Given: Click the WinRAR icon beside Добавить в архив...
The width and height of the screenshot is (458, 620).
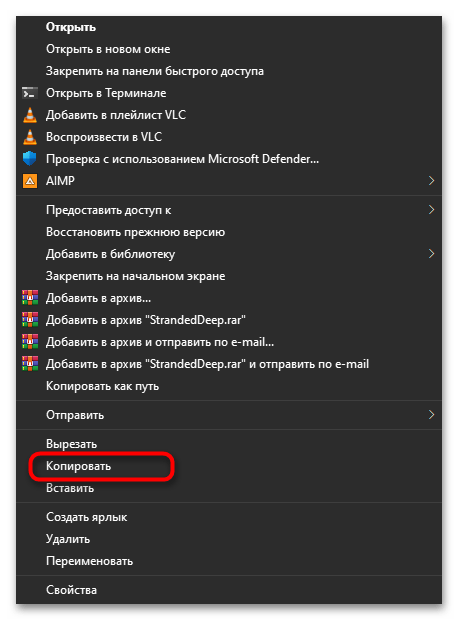Looking at the screenshot, I should coord(30,298).
